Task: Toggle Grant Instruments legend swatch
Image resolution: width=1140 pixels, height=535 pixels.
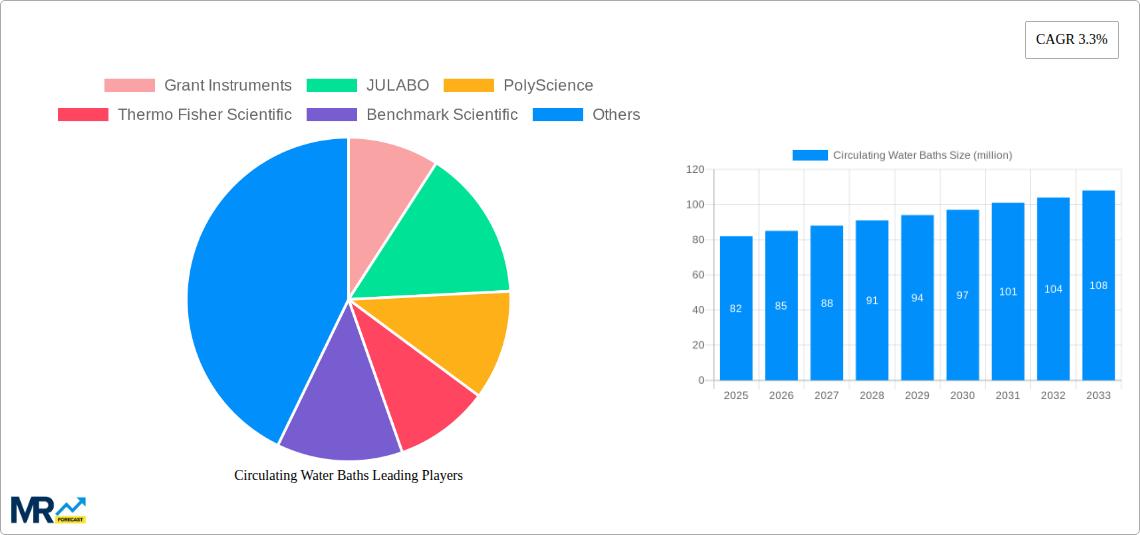Action: tap(129, 86)
